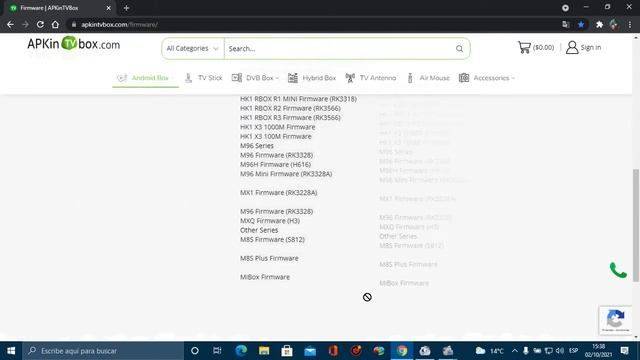The width and height of the screenshot is (640, 360).
Task: Click the green phone call icon
Action: pos(618,270)
